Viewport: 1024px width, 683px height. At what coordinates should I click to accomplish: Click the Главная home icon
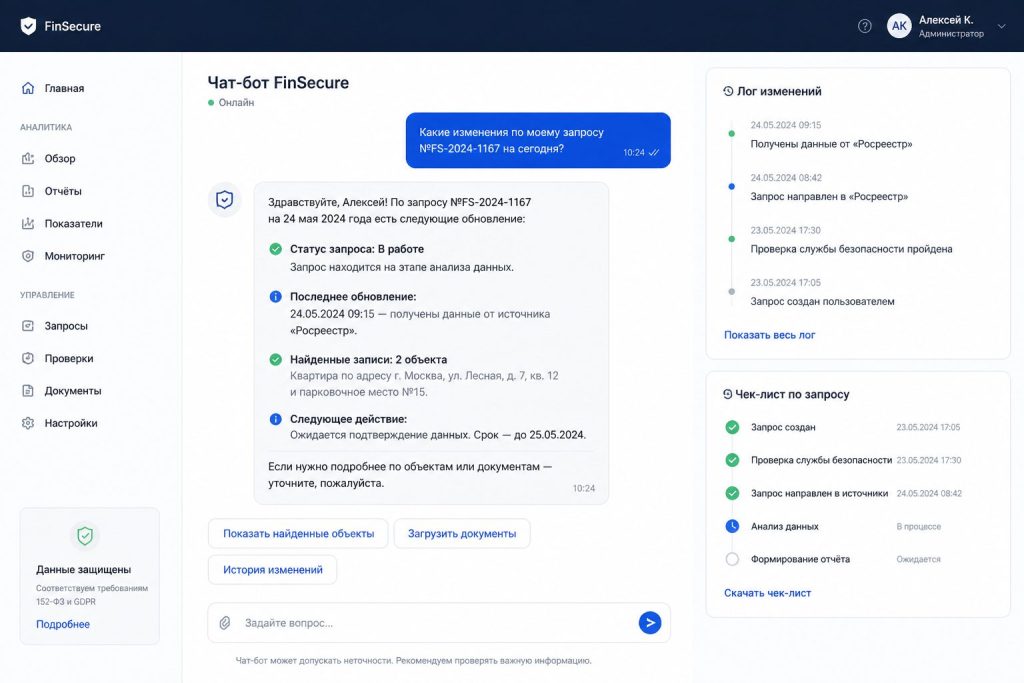tap(27, 88)
